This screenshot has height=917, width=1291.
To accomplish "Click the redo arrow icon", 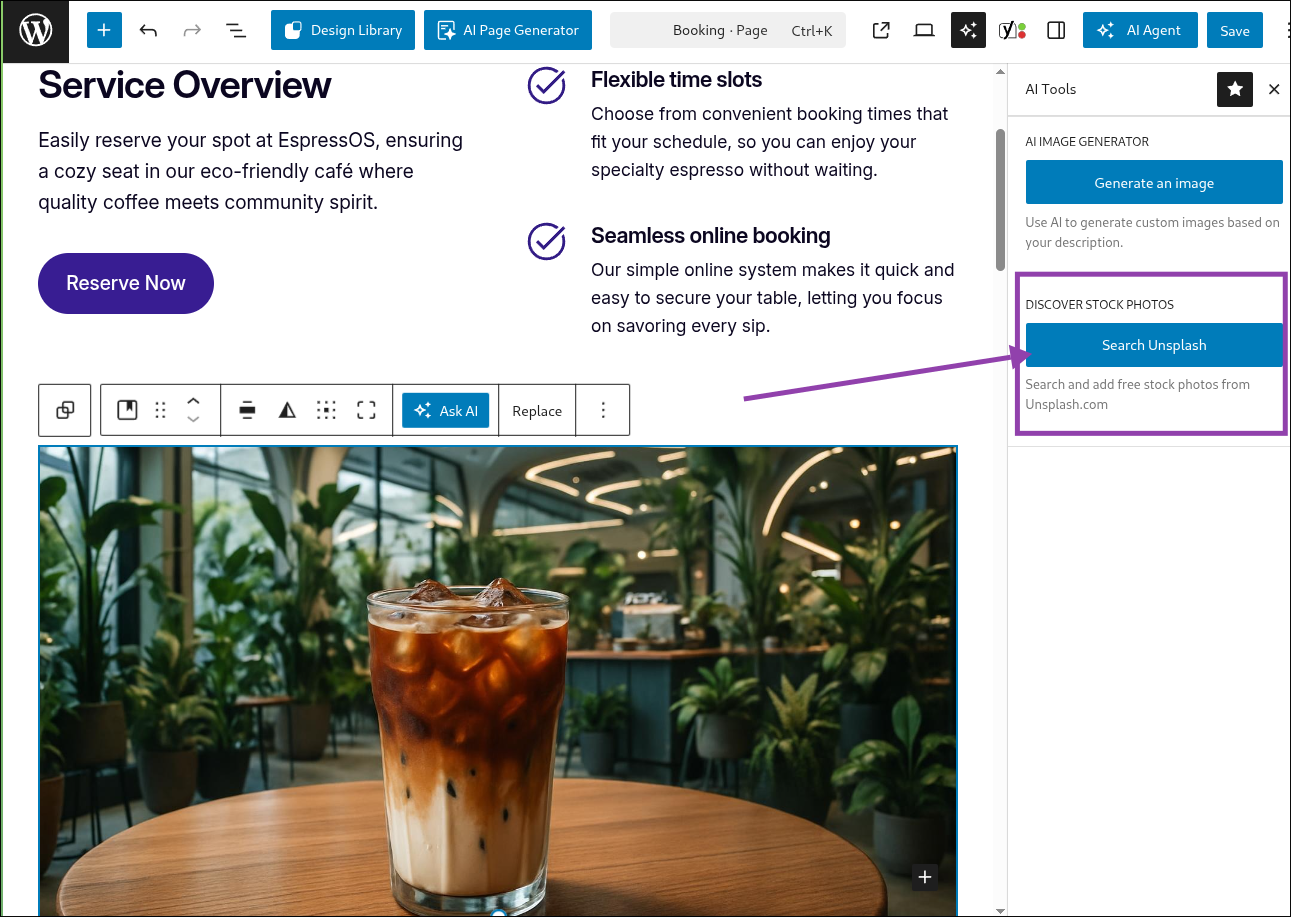I will (192, 30).
